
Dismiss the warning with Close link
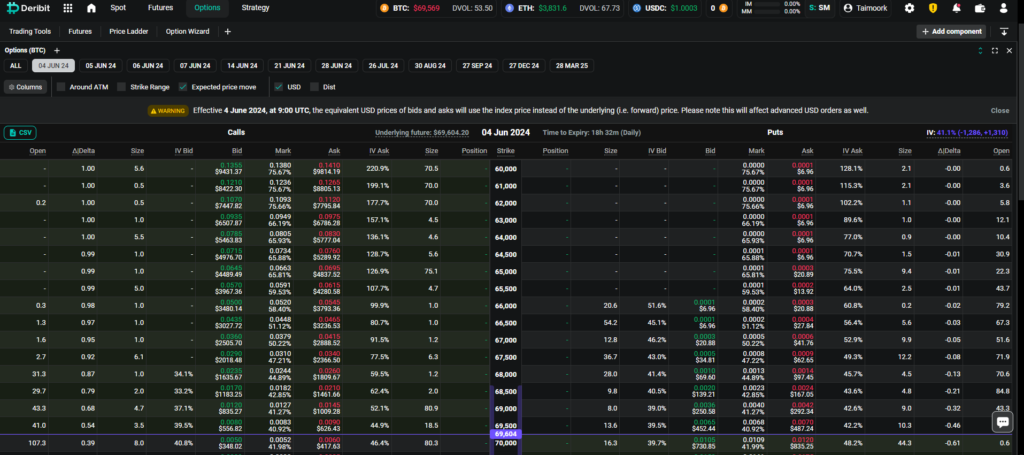pos(999,110)
